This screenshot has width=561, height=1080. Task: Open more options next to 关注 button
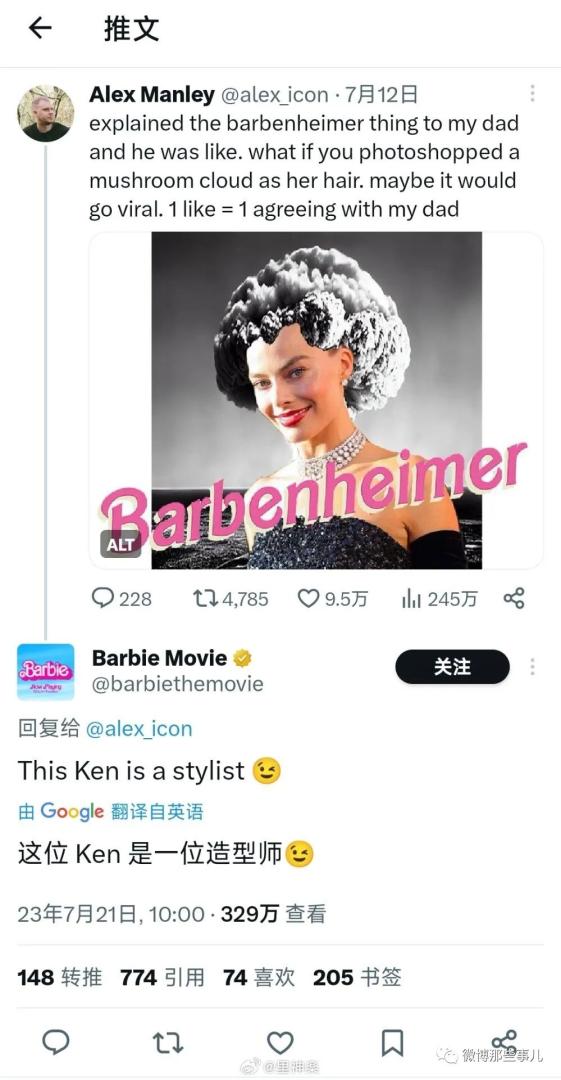pos(532,667)
